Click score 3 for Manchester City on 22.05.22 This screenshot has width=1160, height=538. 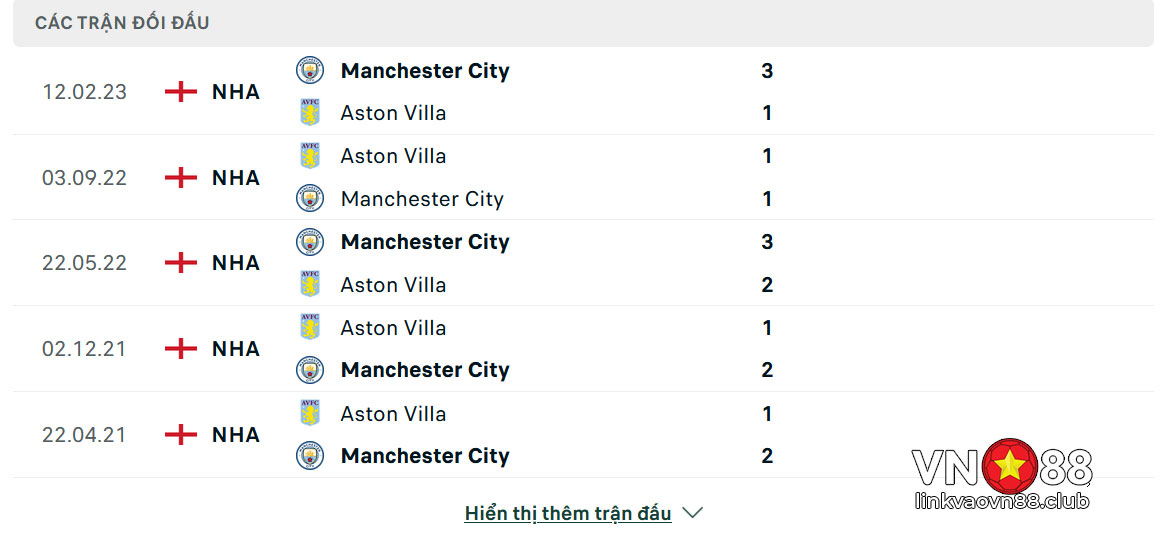coord(767,242)
